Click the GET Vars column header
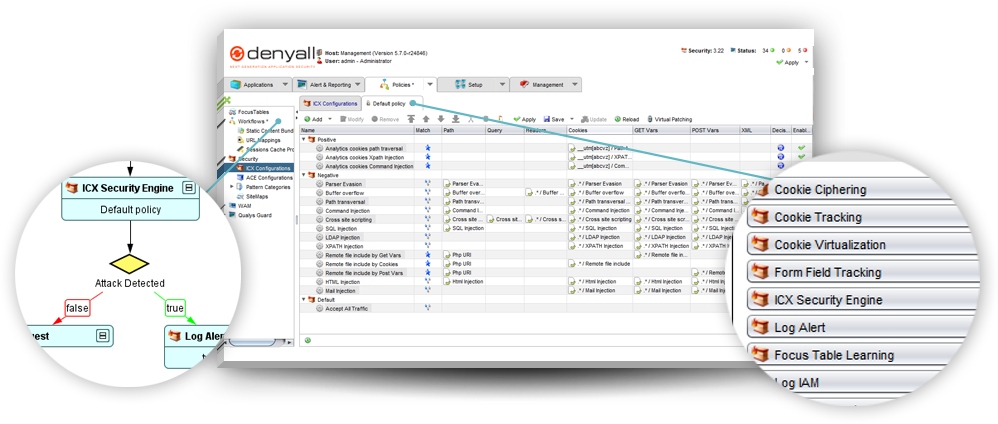 pyautogui.click(x=662, y=130)
